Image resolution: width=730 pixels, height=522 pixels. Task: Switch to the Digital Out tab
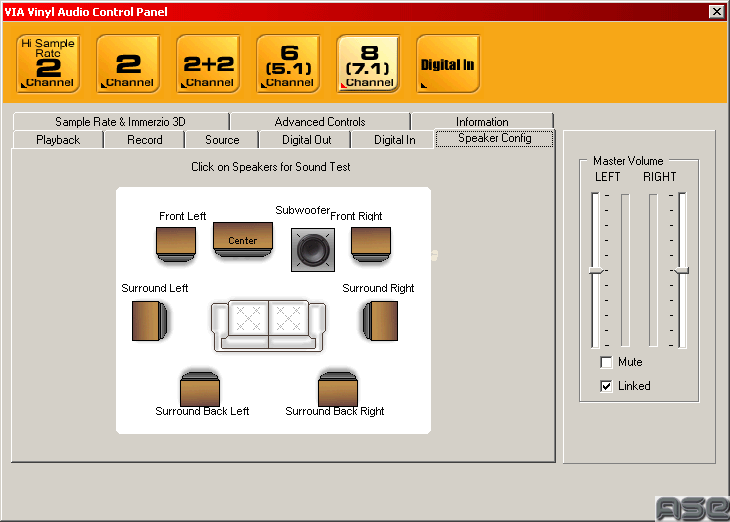[x=306, y=140]
